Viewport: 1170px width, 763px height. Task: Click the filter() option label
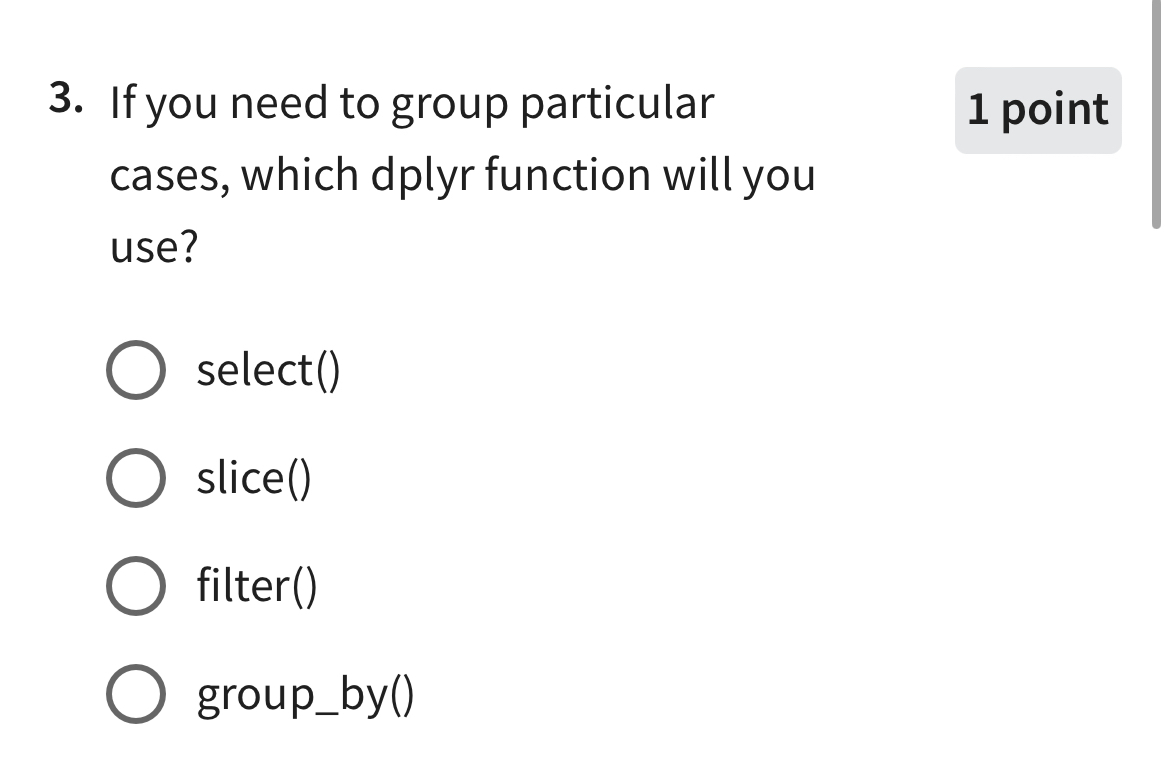coord(256,588)
